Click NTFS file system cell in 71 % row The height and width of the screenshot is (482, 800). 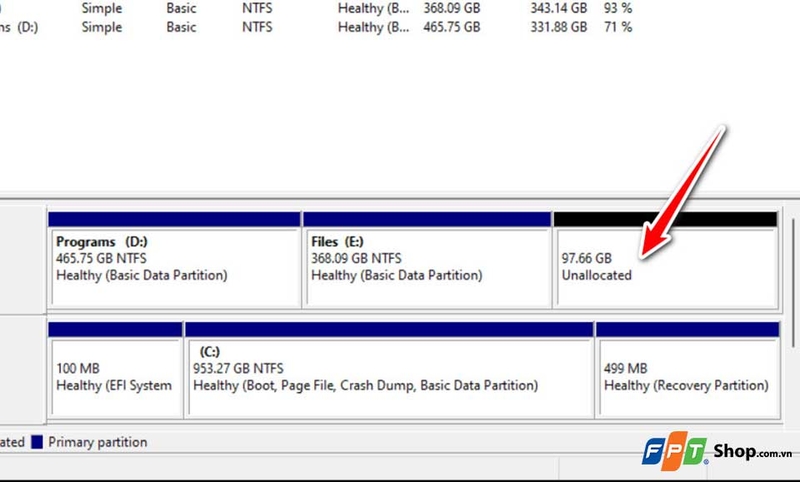(x=257, y=27)
